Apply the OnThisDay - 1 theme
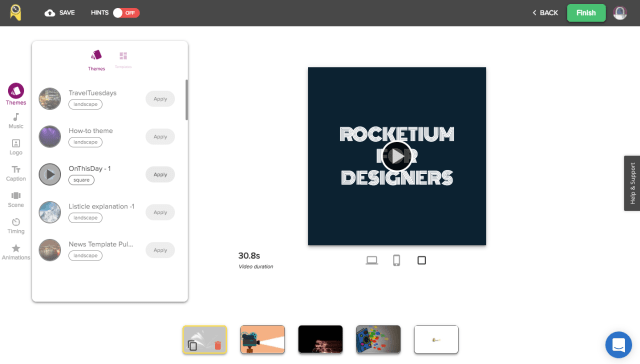The height and width of the screenshot is (364, 640). 160,174
